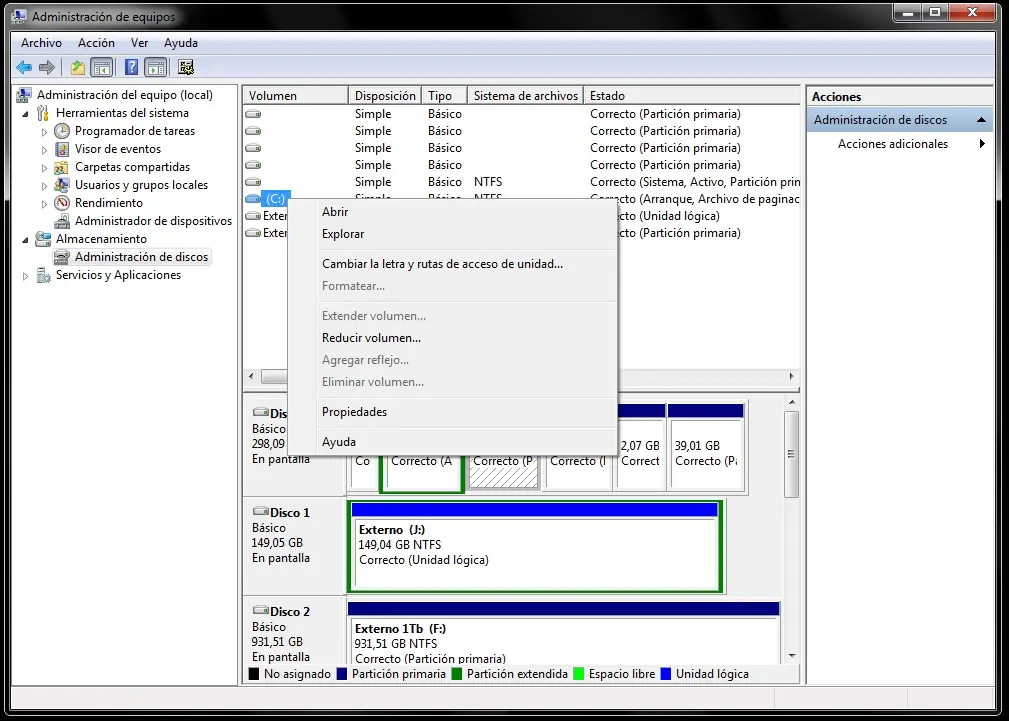The image size is (1009, 721).
Task: Click the disk view scroll up arrow
Action: pyautogui.click(x=792, y=402)
